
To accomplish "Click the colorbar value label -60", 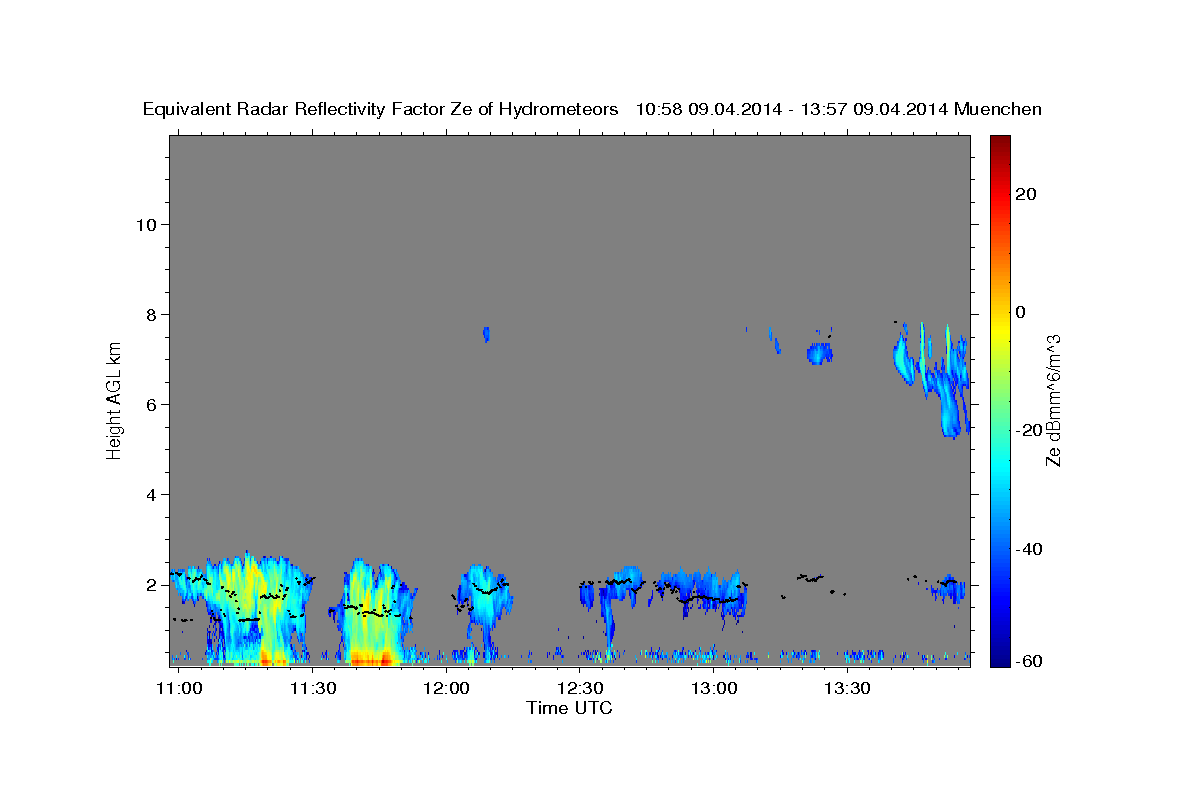I will coord(1028,660).
